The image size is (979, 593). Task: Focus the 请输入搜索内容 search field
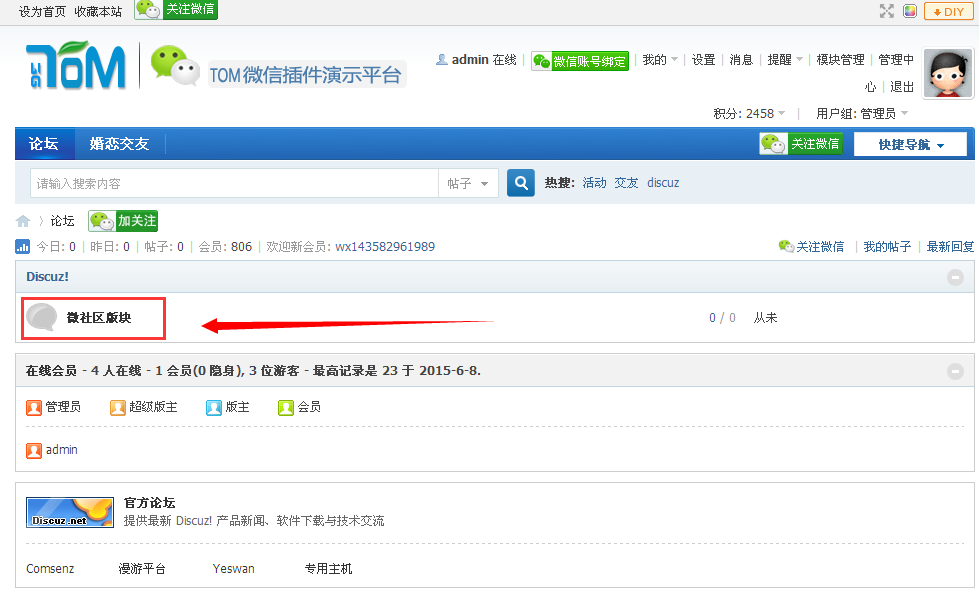click(235, 184)
